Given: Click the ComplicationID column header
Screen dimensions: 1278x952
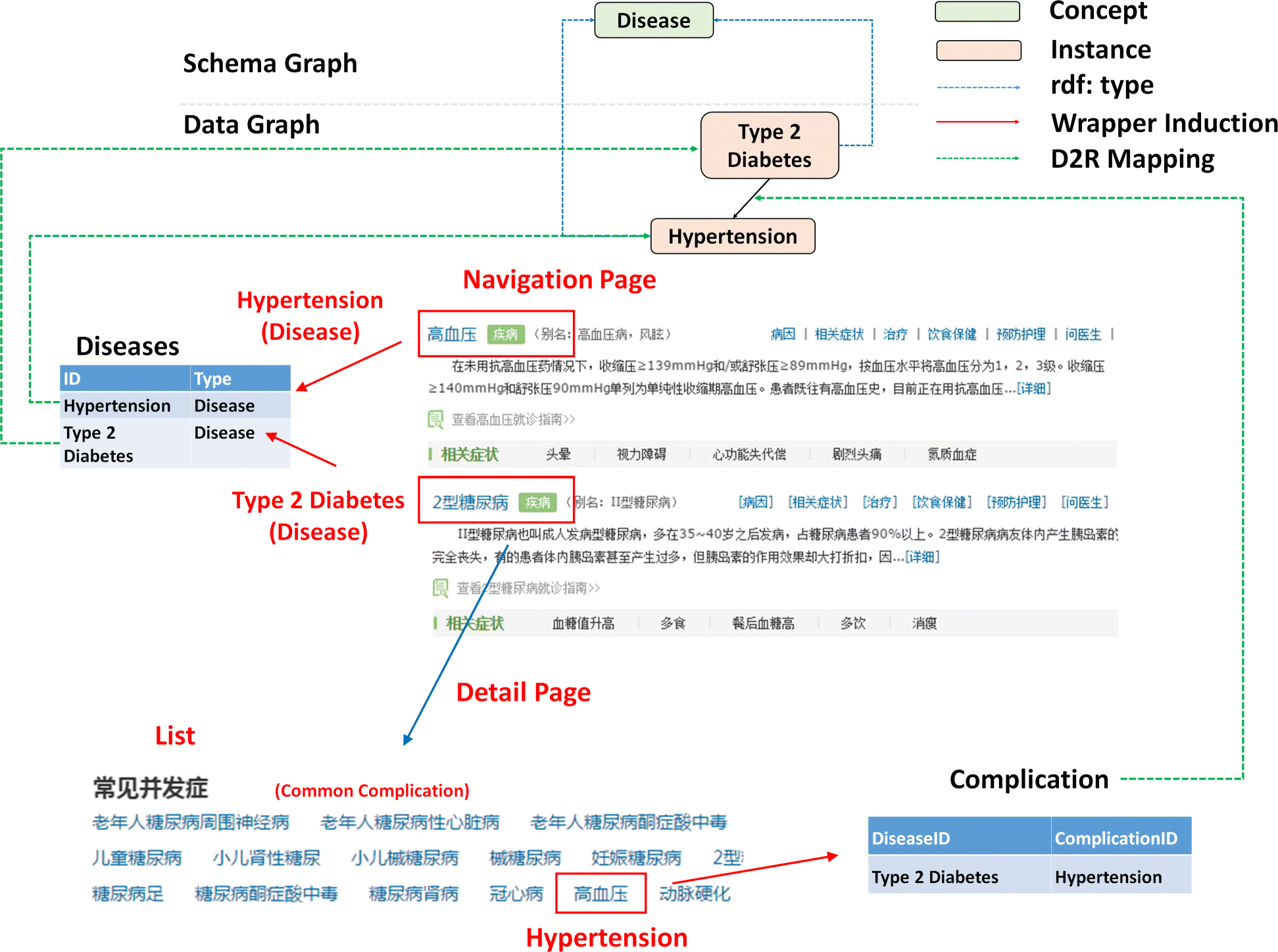Looking at the screenshot, I should (x=1121, y=836).
